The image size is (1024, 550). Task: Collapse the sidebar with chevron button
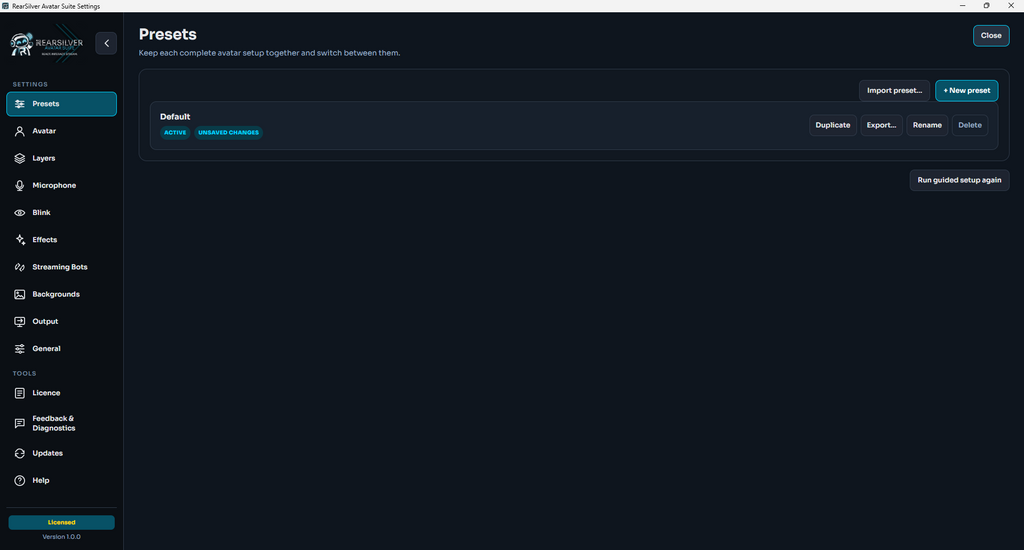106,43
